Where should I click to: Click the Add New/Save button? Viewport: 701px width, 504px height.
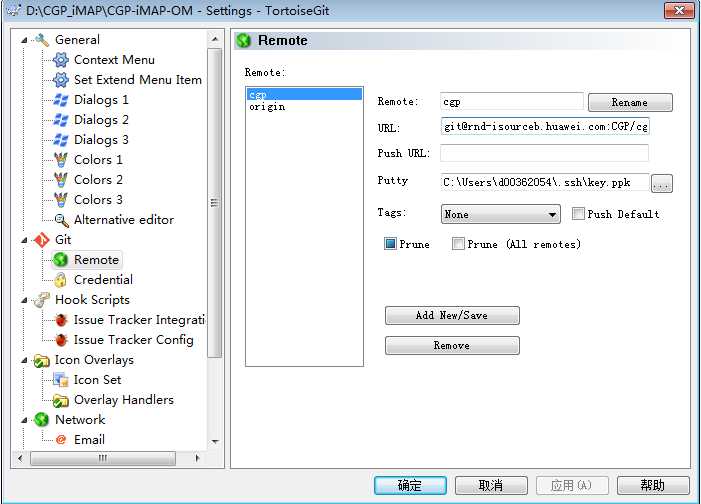click(x=452, y=315)
